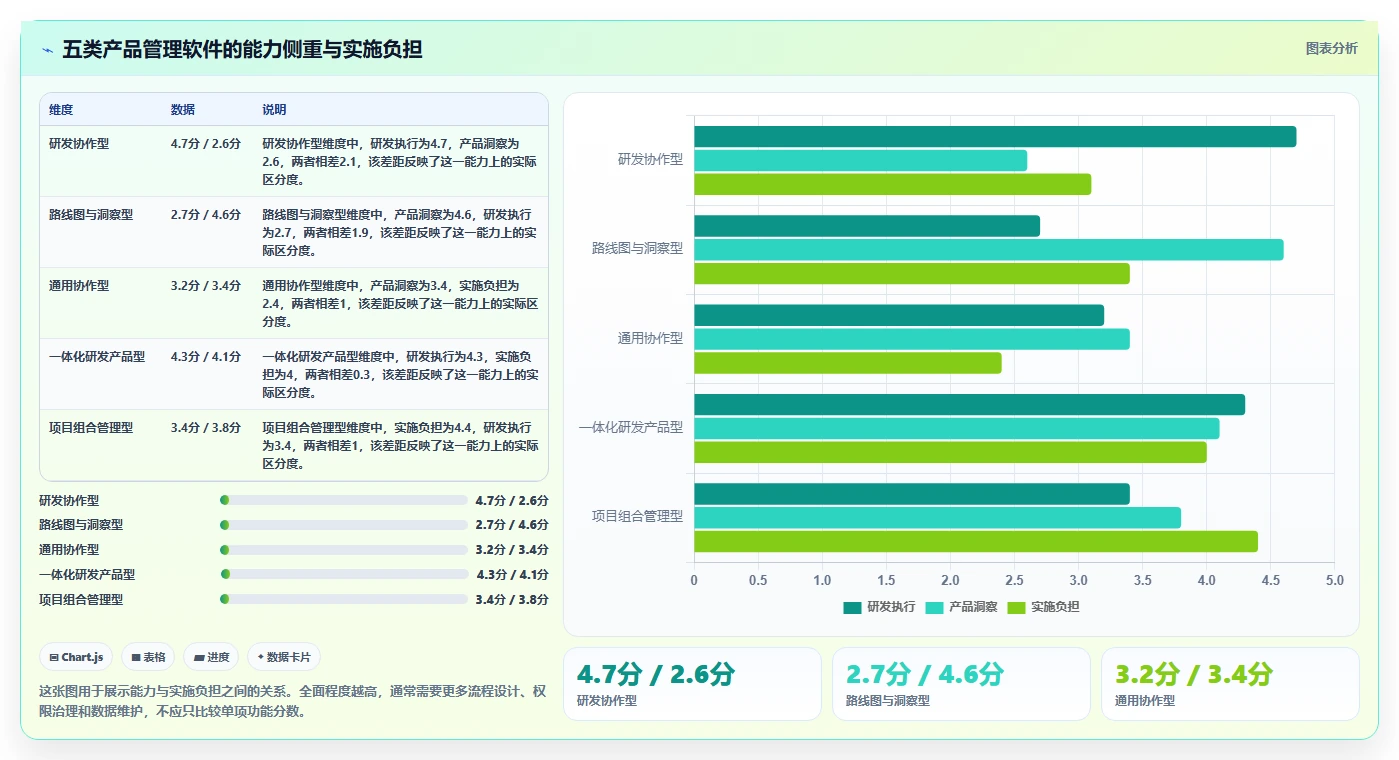Click the 研发执行 bar for 研发协作型

995,137
